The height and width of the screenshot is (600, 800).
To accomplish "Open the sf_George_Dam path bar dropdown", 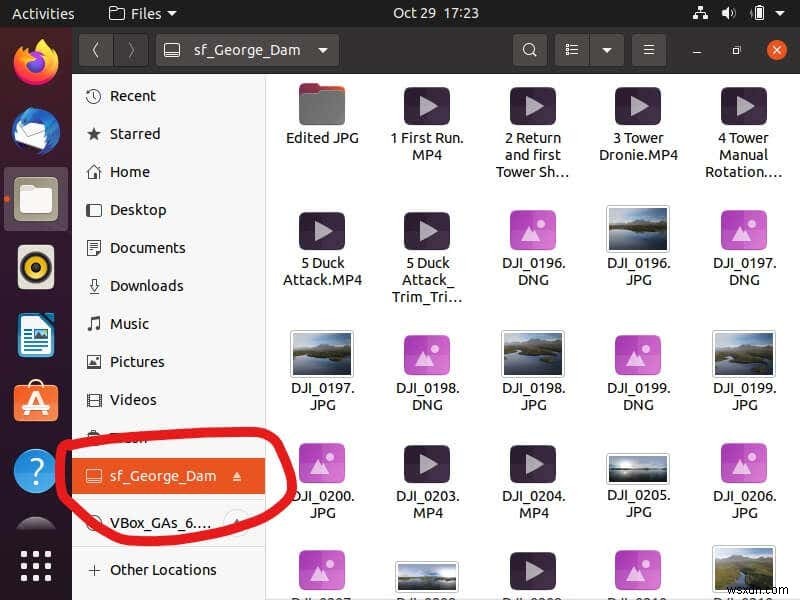I will pos(322,49).
